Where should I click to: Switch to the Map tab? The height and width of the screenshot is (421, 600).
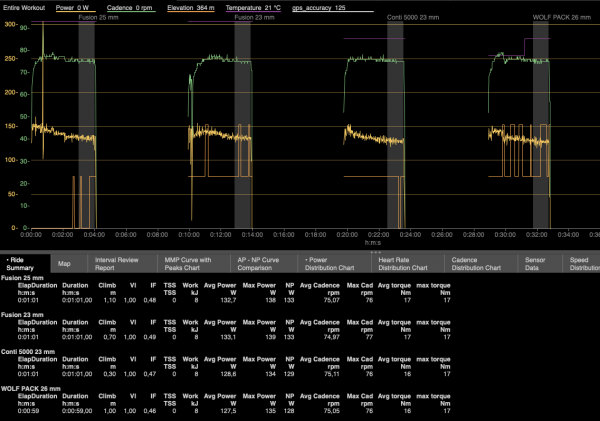pyautogui.click(x=64, y=264)
